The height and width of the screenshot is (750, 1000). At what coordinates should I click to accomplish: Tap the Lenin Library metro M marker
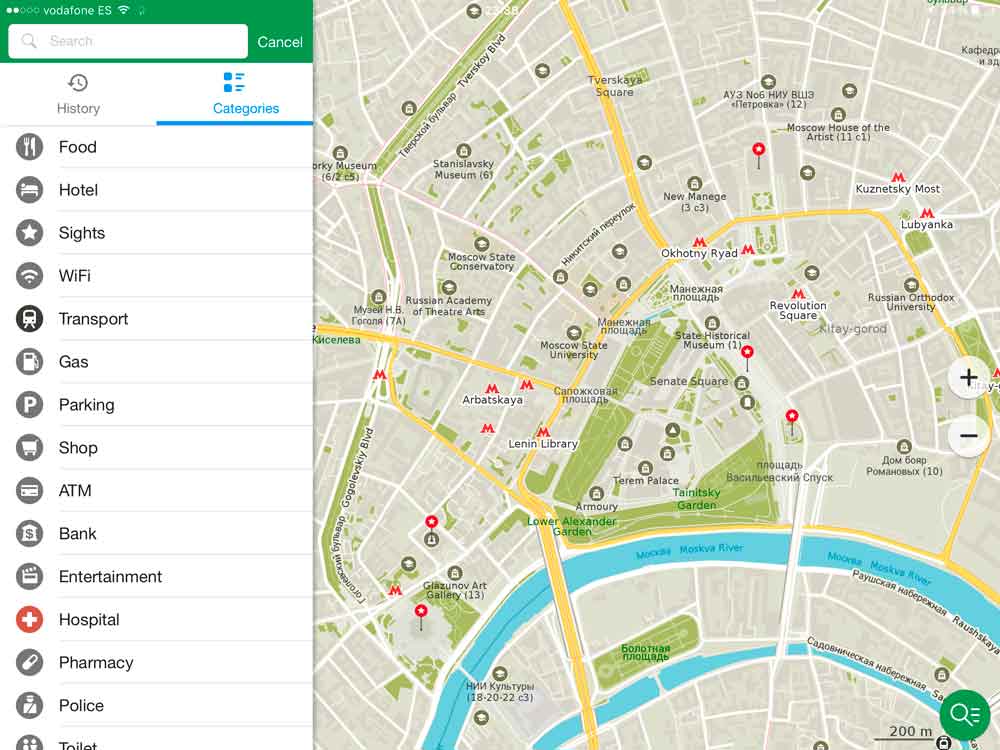[543, 432]
